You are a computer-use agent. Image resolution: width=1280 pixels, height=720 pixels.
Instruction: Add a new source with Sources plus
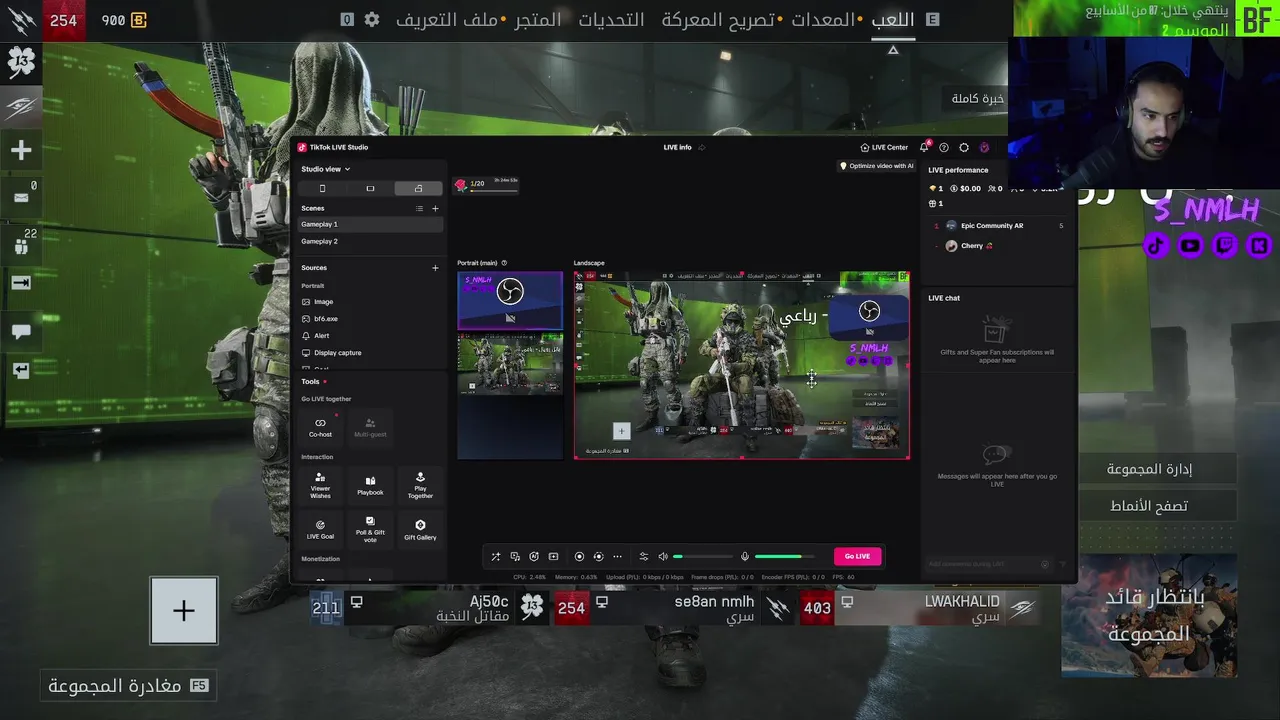coord(435,268)
